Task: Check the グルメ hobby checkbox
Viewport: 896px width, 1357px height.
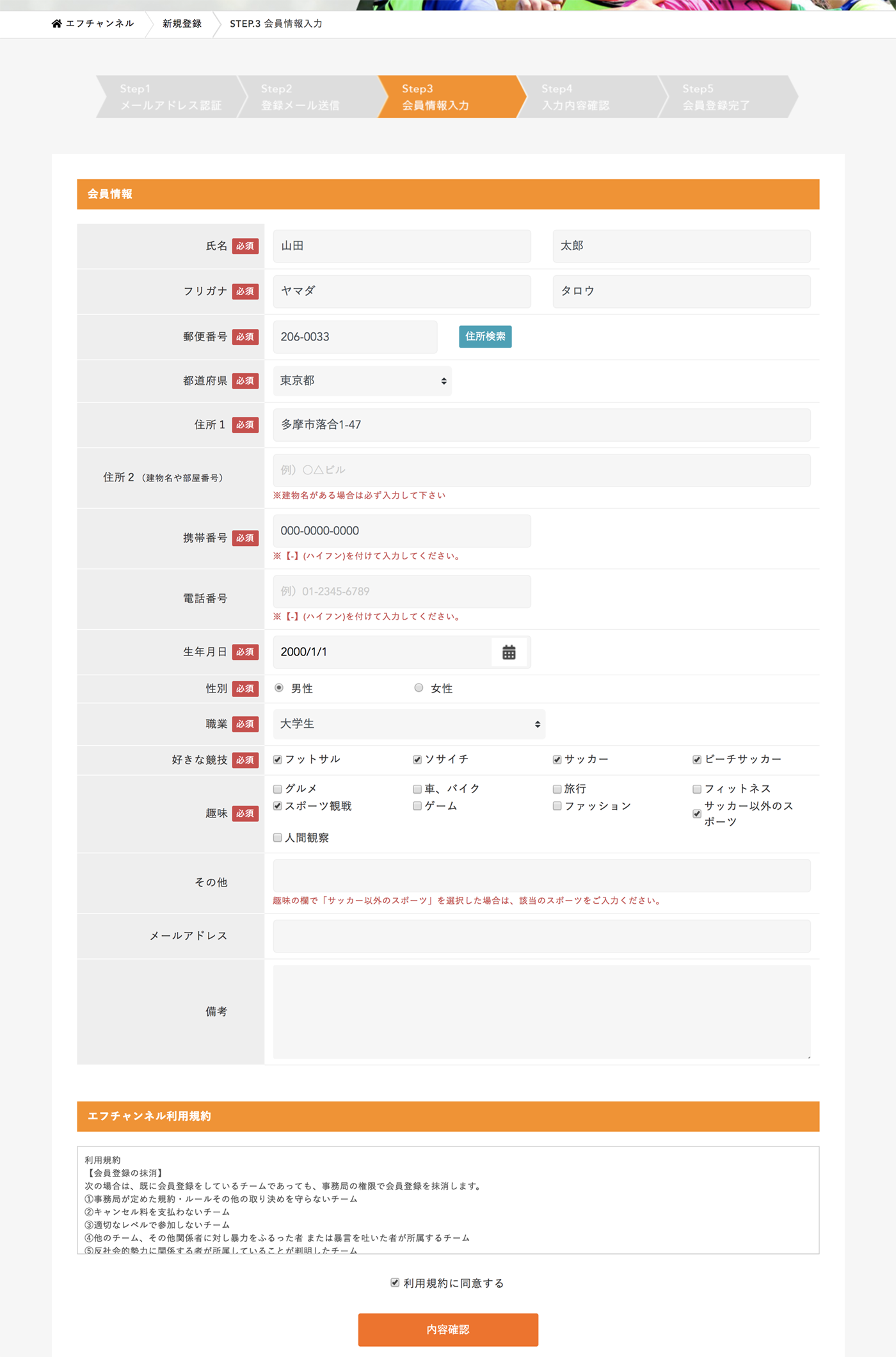Action: pyautogui.click(x=278, y=789)
